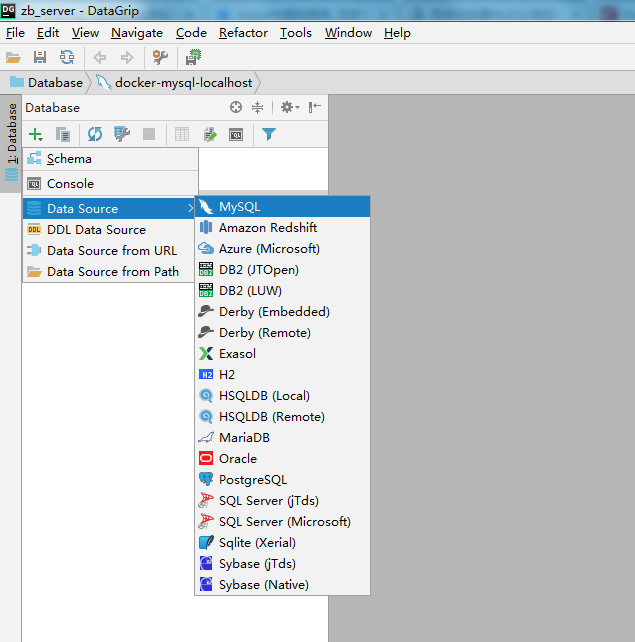This screenshot has height=642, width=635.
Task: Click the Edit source pencil icon
Action: [x=210, y=134]
